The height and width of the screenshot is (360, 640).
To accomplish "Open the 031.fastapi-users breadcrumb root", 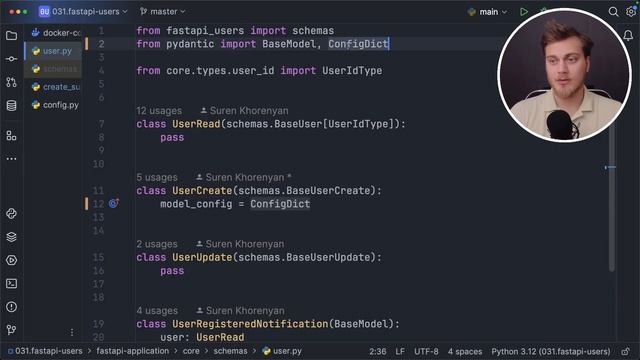I will [45, 351].
